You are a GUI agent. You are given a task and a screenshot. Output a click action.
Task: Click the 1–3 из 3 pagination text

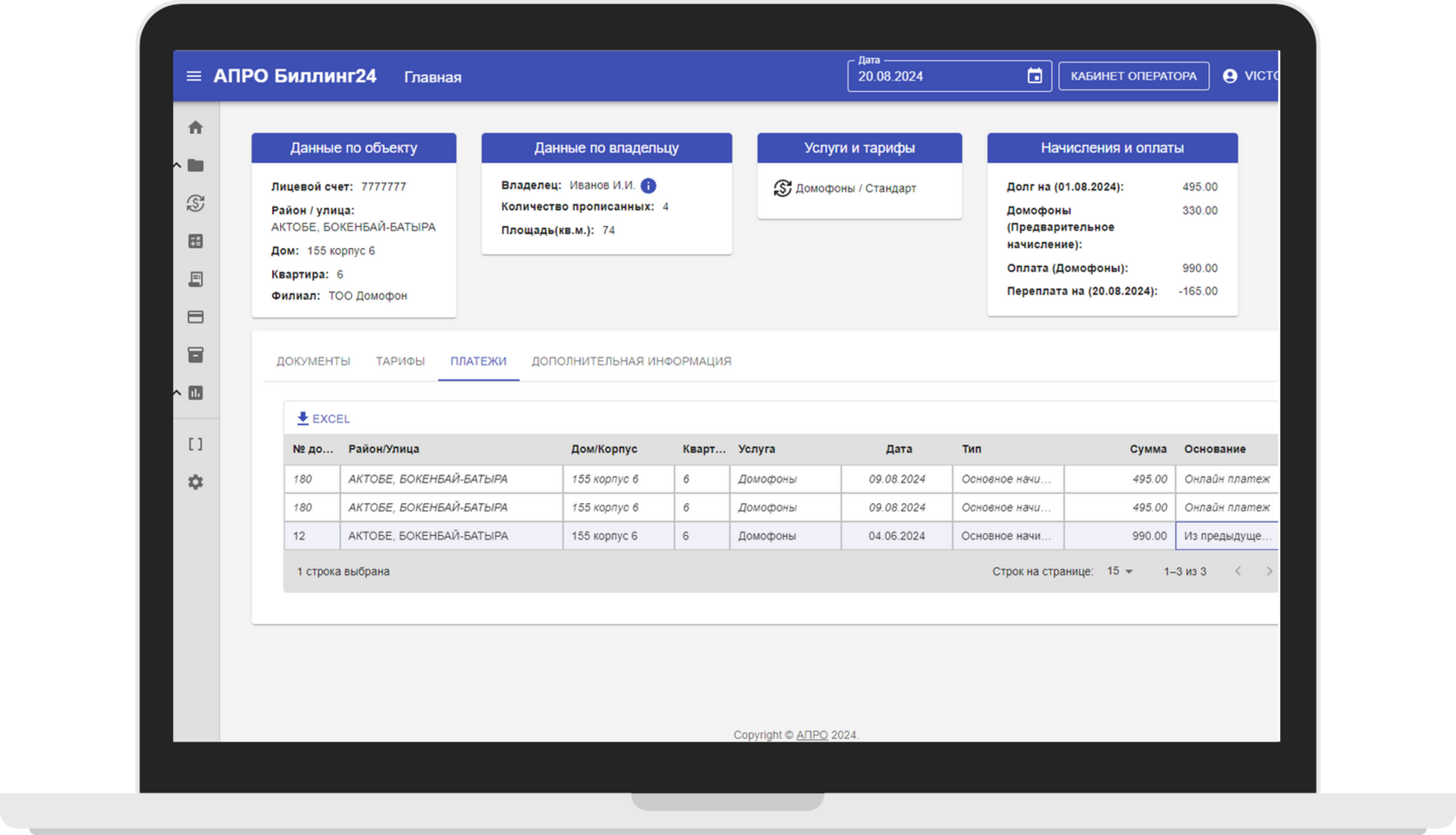coord(1185,571)
